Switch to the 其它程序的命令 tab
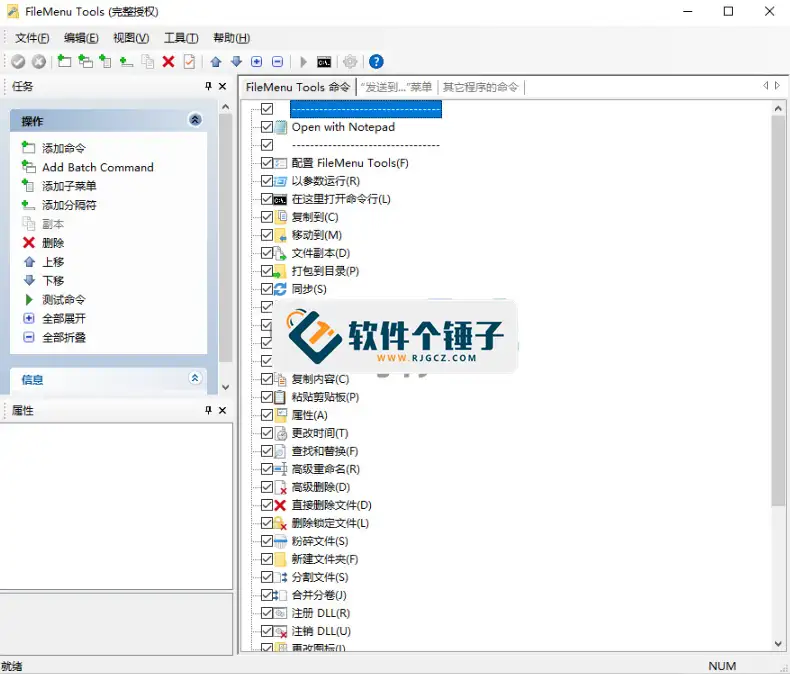This screenshot has height=674, width=790. point(480,87)
